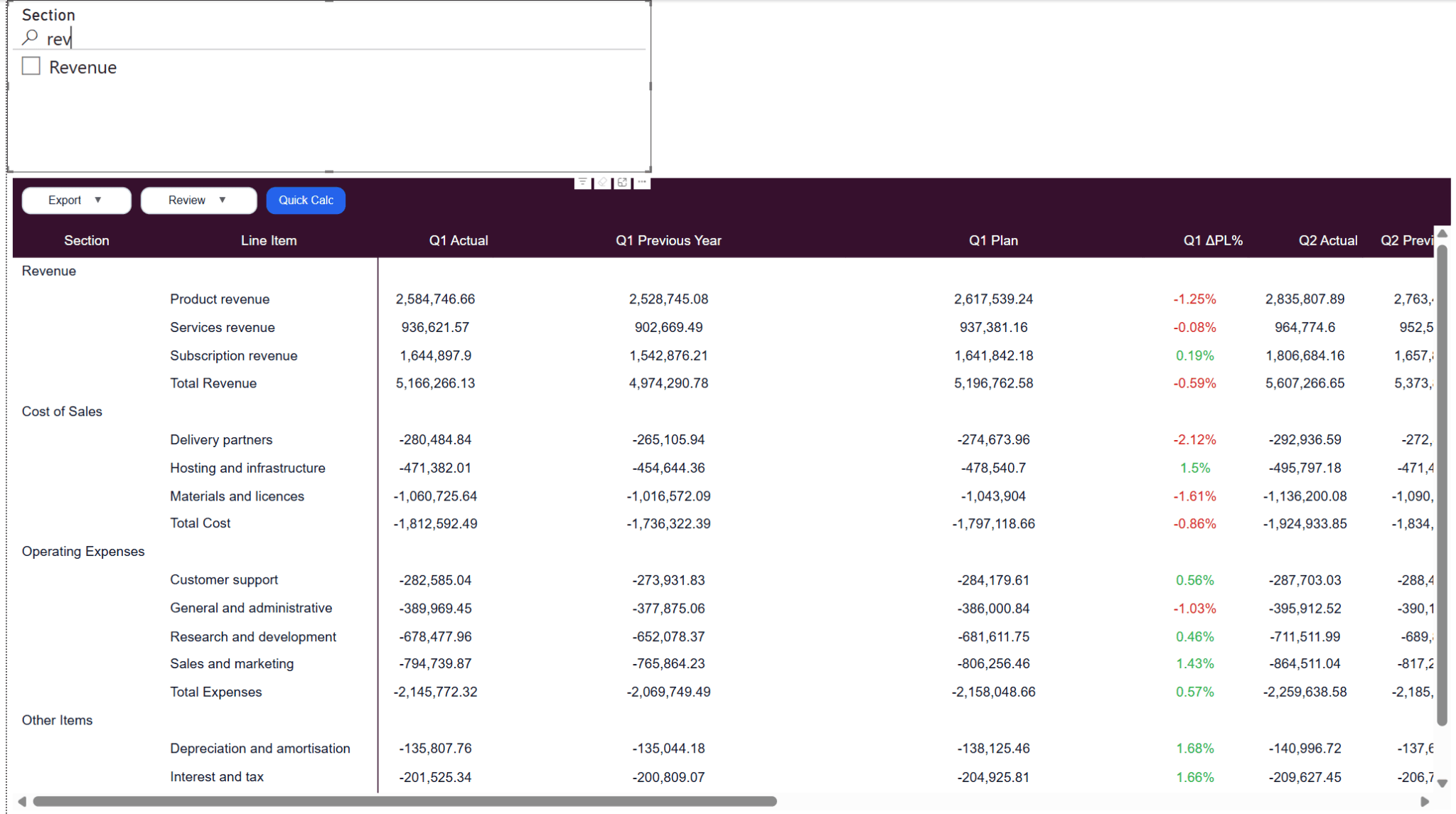Click the 1.68% variance cell

(x=1194, y=749)
